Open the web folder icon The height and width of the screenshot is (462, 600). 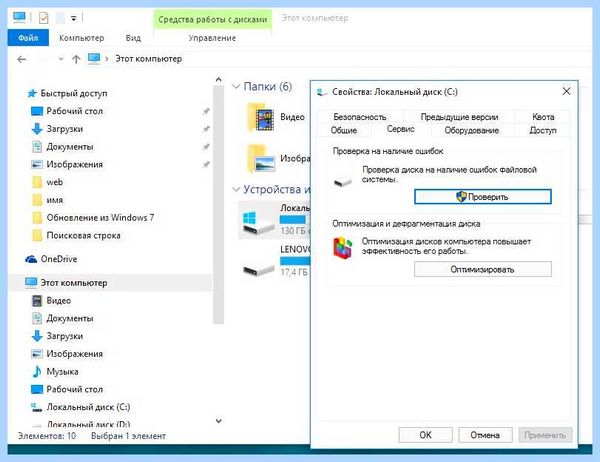(37, 182)
